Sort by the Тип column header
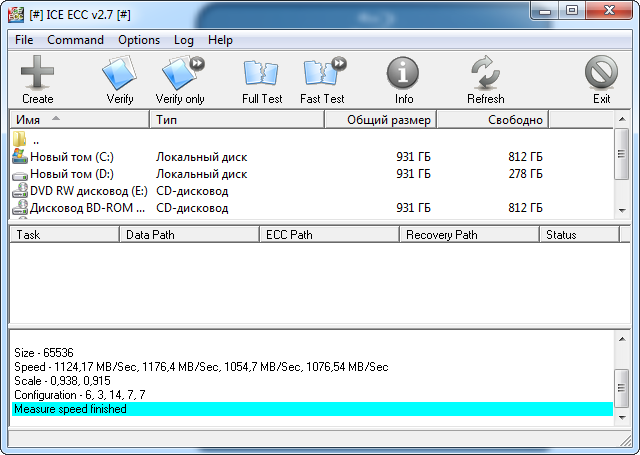The height and width of the screenshot is (455, 640). 237,120
